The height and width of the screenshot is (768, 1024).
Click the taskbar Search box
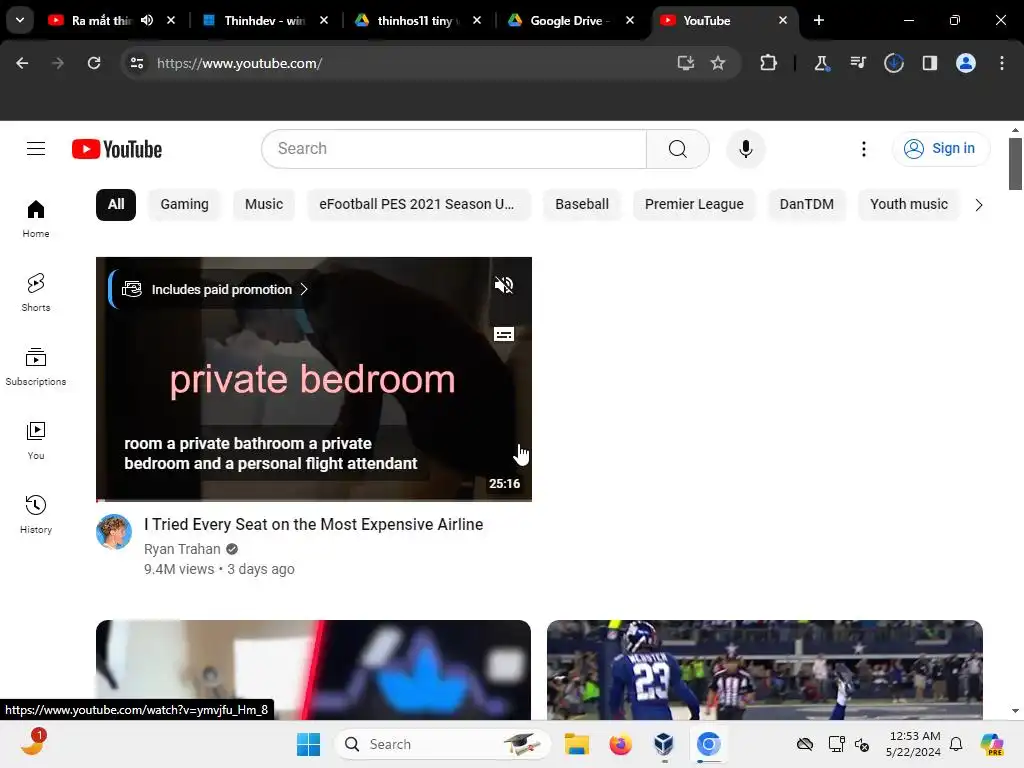pos(443,744)
